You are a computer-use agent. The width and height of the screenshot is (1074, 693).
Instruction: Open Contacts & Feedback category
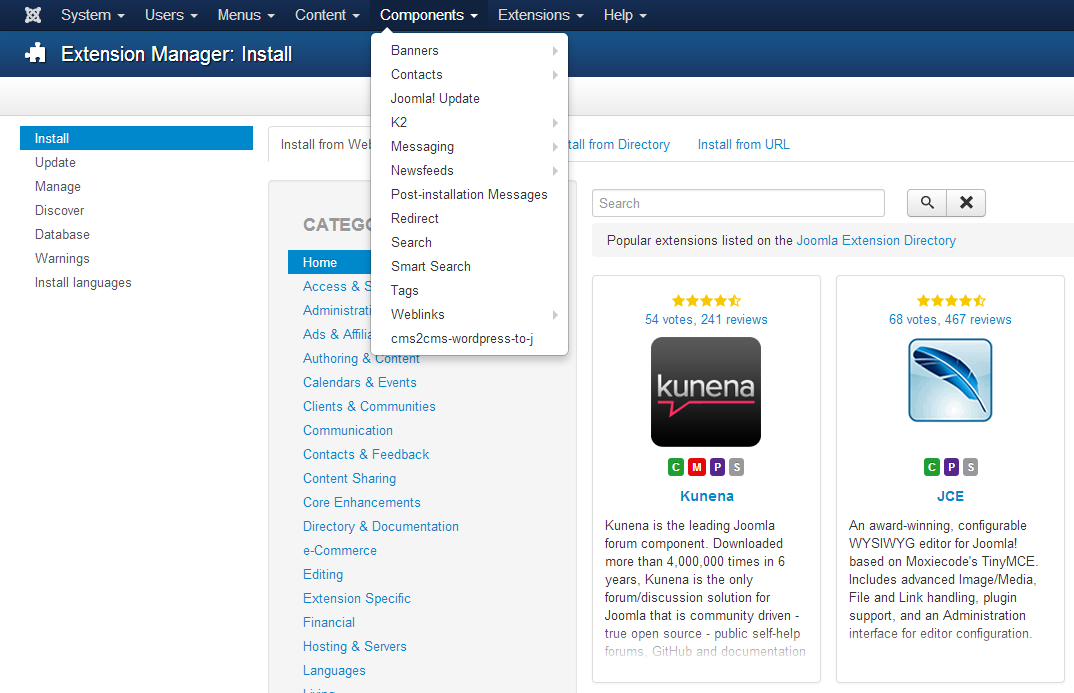coord(366,454)
